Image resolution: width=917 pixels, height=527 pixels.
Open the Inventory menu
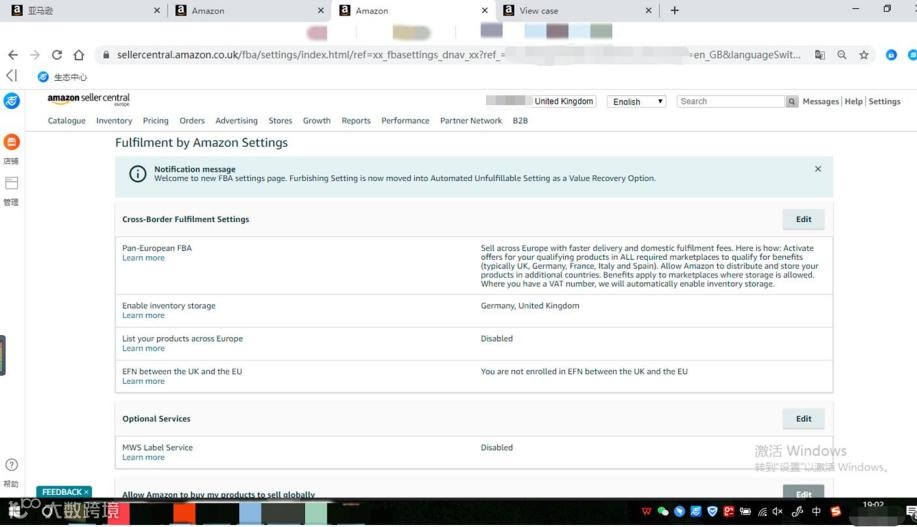114,120
